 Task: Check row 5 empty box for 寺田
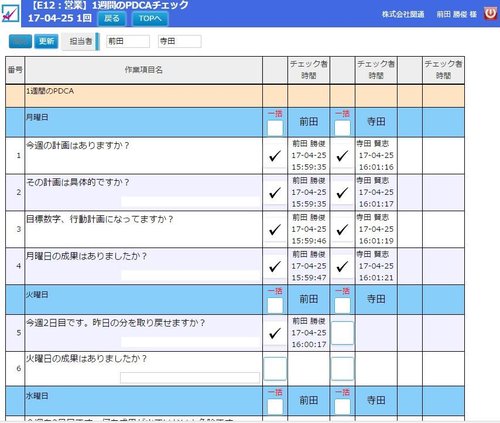coord(342,333)
